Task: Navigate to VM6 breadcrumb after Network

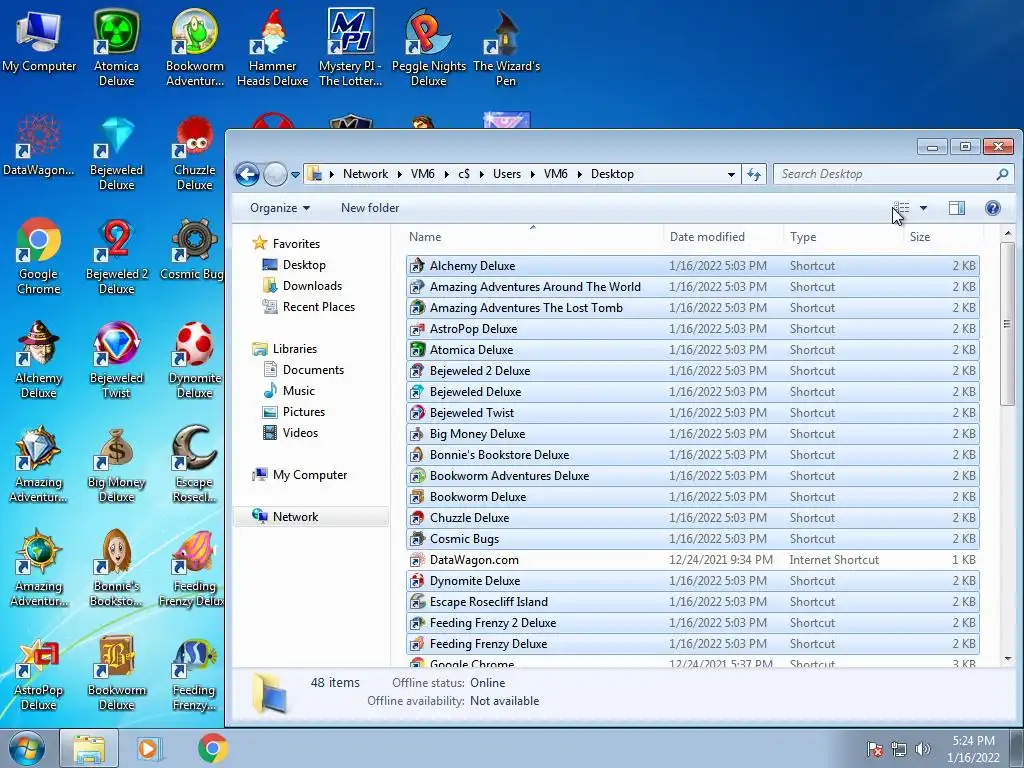Action: coord(423,174)
